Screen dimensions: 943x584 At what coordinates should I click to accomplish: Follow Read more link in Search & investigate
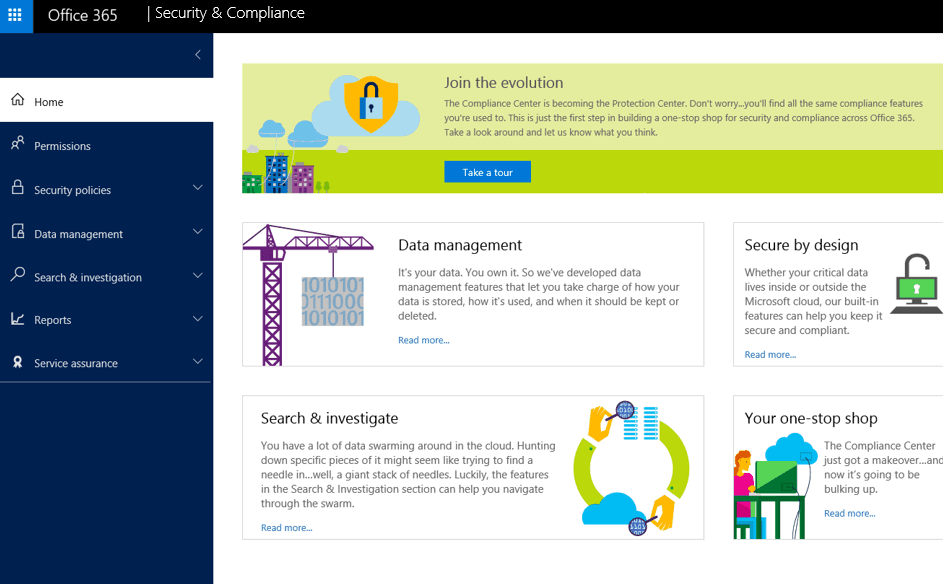pos(286,527)
